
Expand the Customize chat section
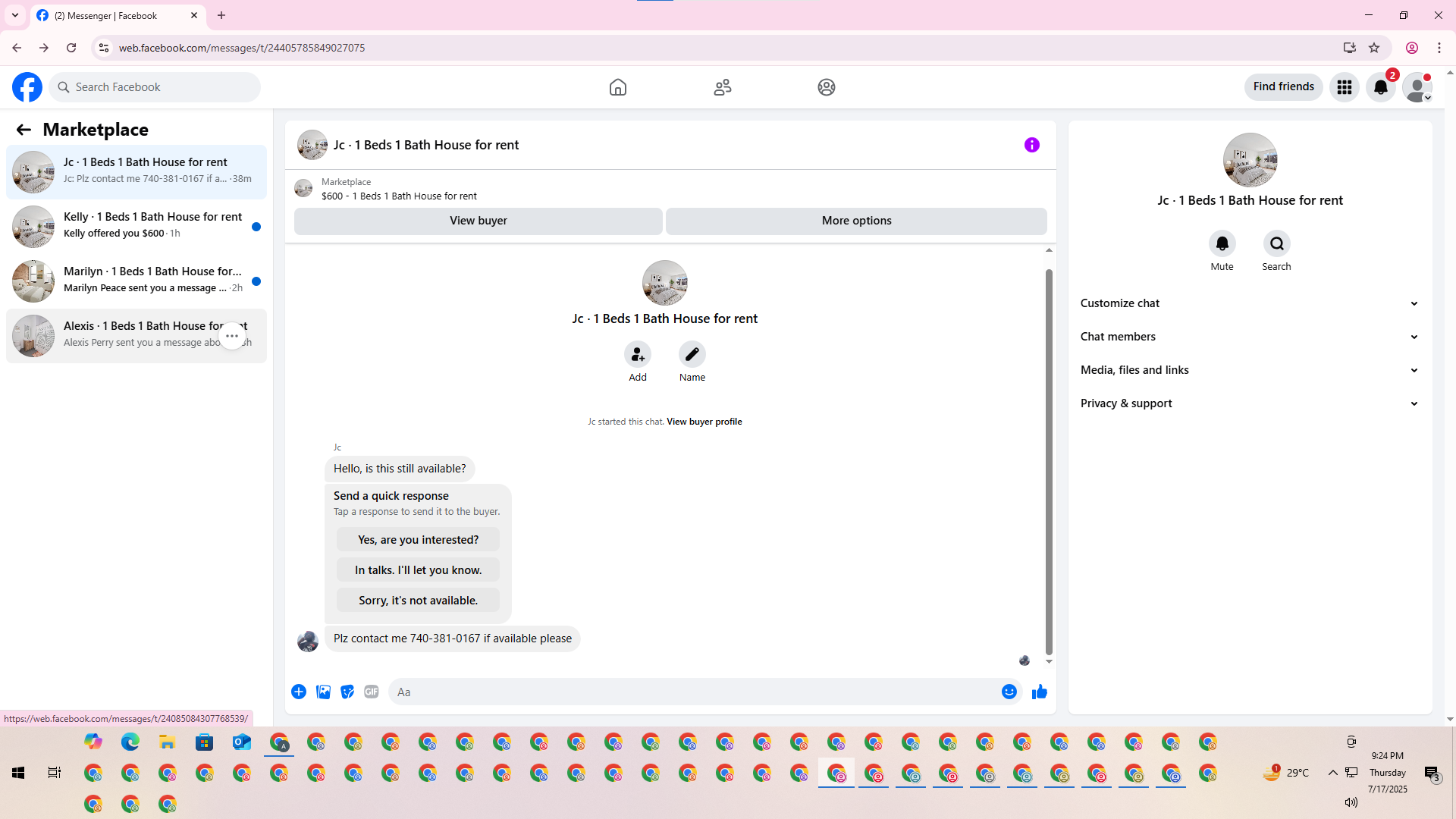(x=1248, y=303)
